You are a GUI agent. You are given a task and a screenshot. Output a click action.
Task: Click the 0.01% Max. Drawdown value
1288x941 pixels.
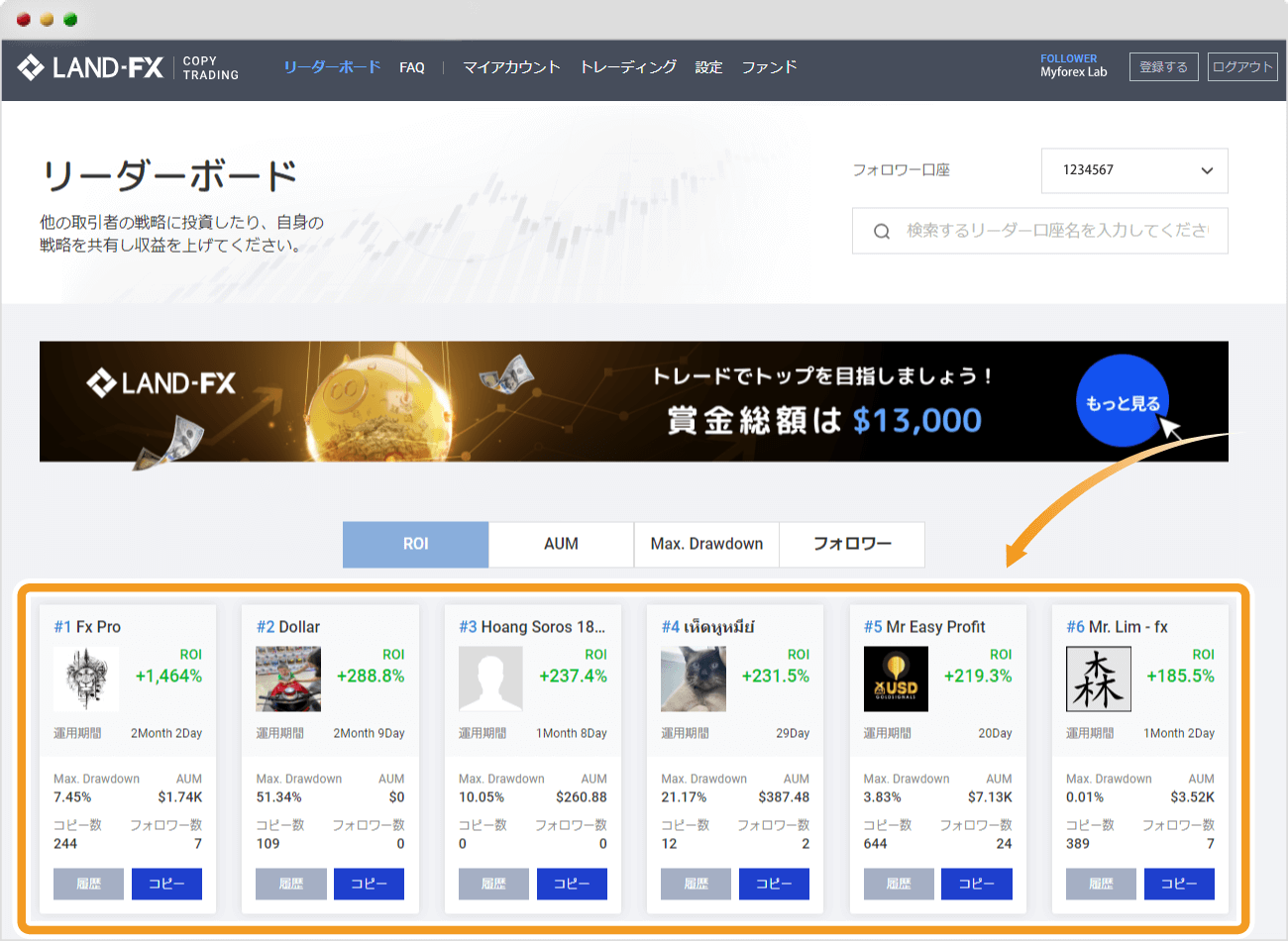1085,797
